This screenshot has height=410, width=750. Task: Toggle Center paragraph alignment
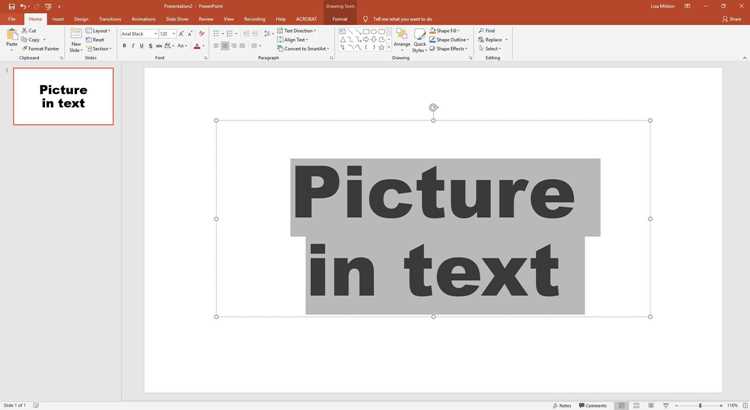(x=225, y=46)
